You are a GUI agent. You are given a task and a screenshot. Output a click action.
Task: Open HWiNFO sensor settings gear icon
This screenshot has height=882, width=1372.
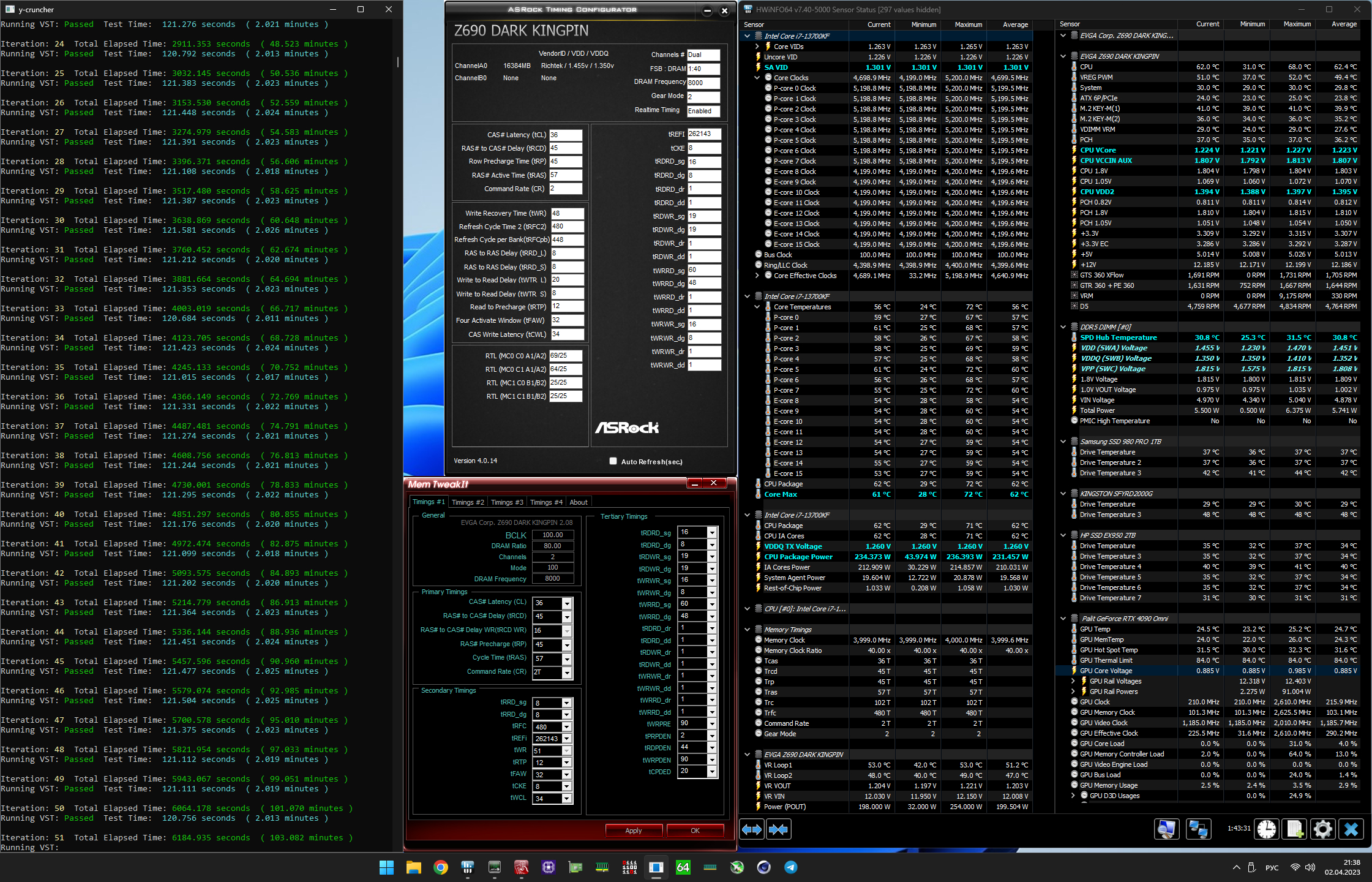point(1322,829)
